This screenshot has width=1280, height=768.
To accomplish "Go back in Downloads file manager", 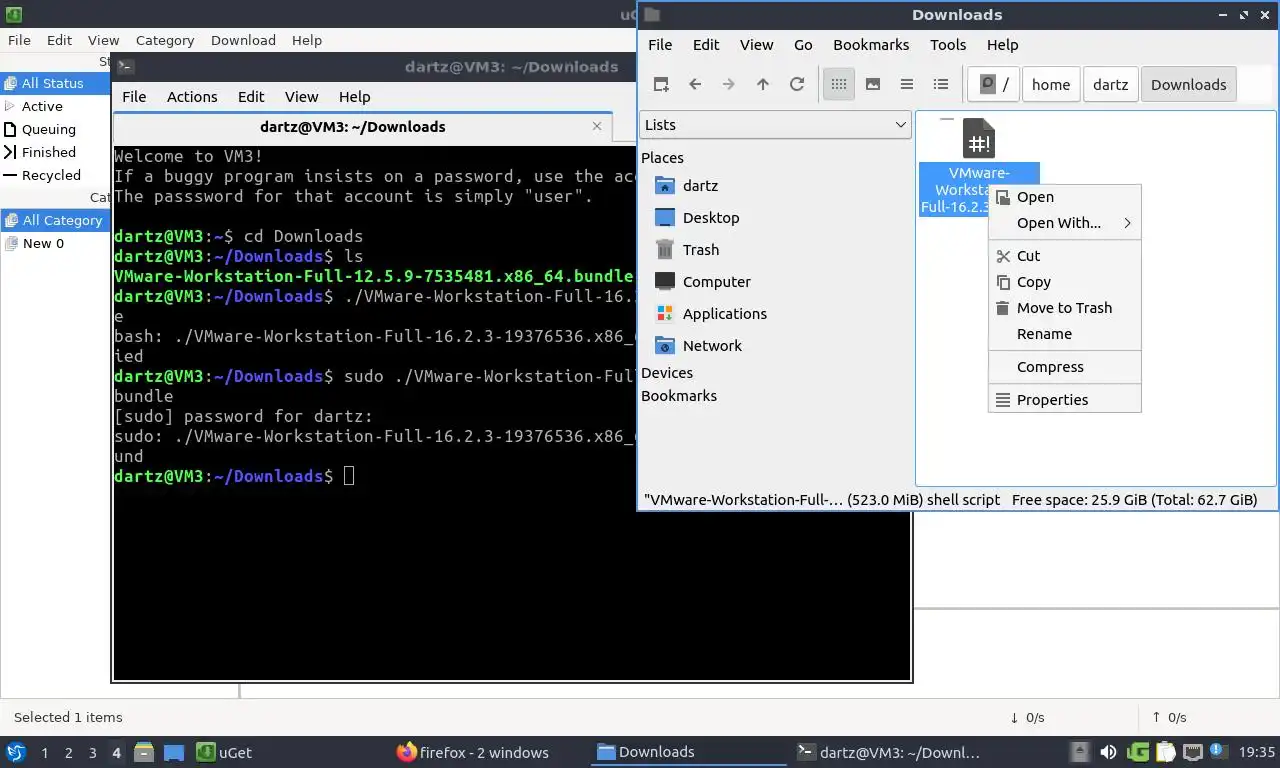I will coord(695,85).
